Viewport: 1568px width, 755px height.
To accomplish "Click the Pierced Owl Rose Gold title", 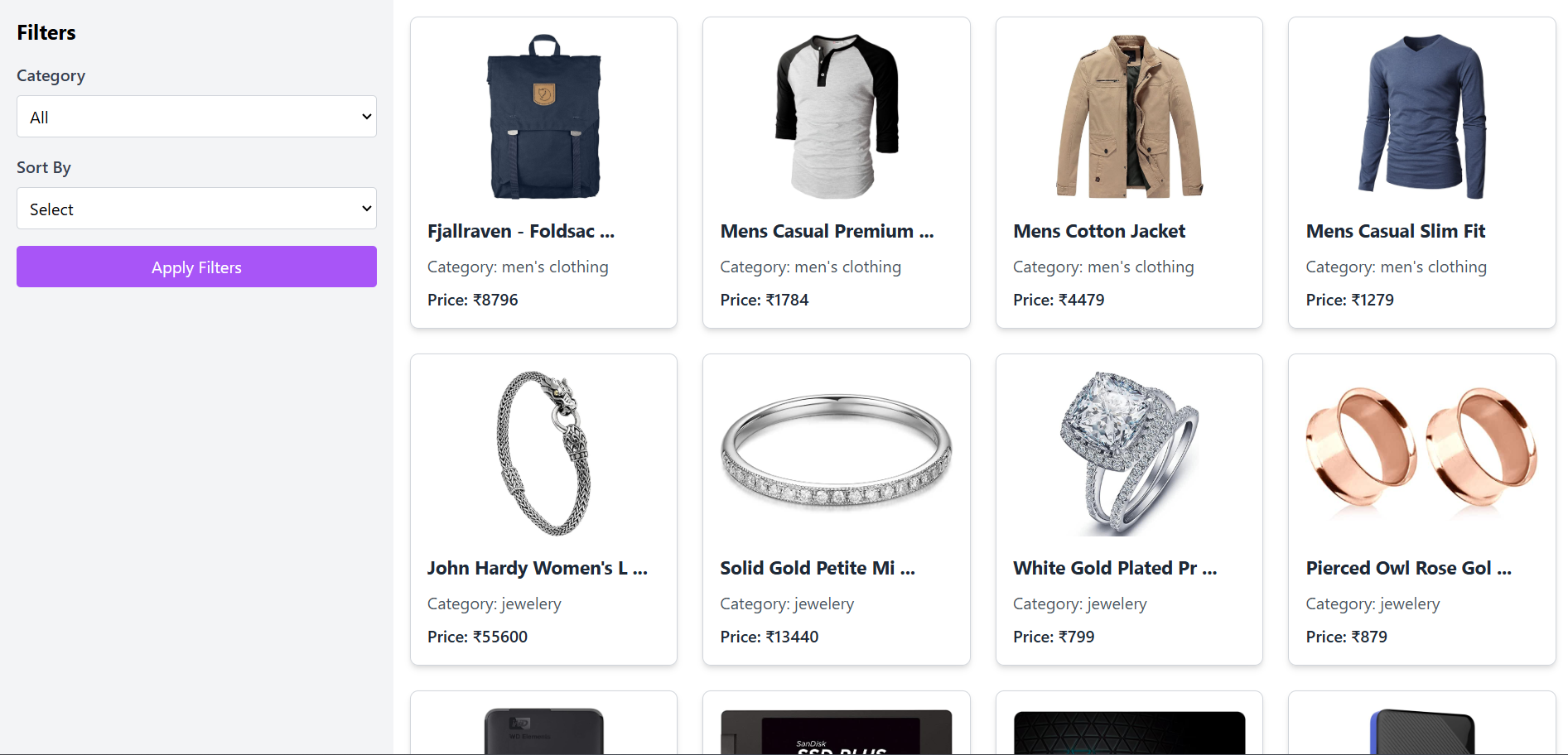I will (x=1409, y=568).
